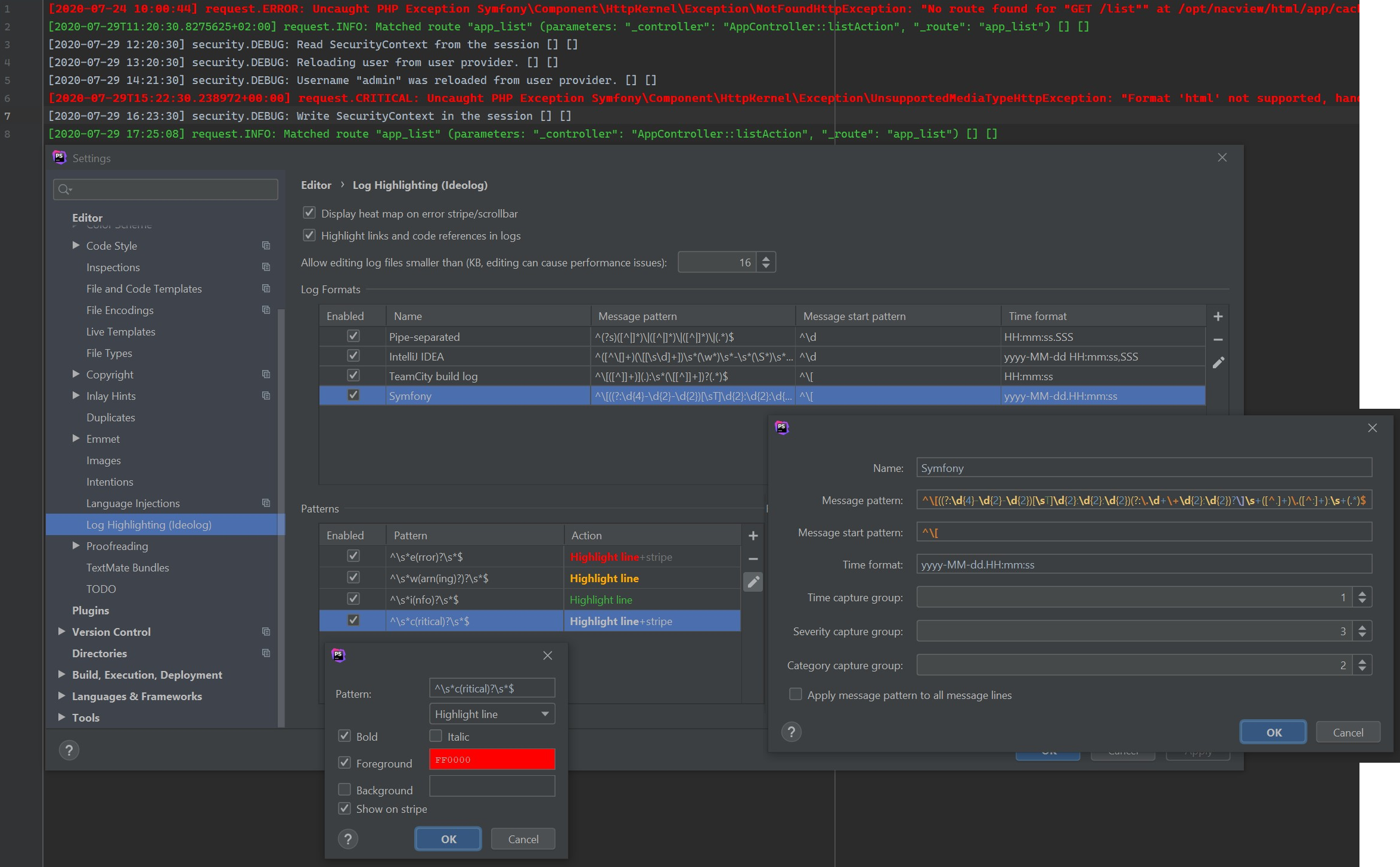Viewport: 1400px width, 867px height.
Task: Toggle the Italic checkbox
Action: tap(436, 736)
